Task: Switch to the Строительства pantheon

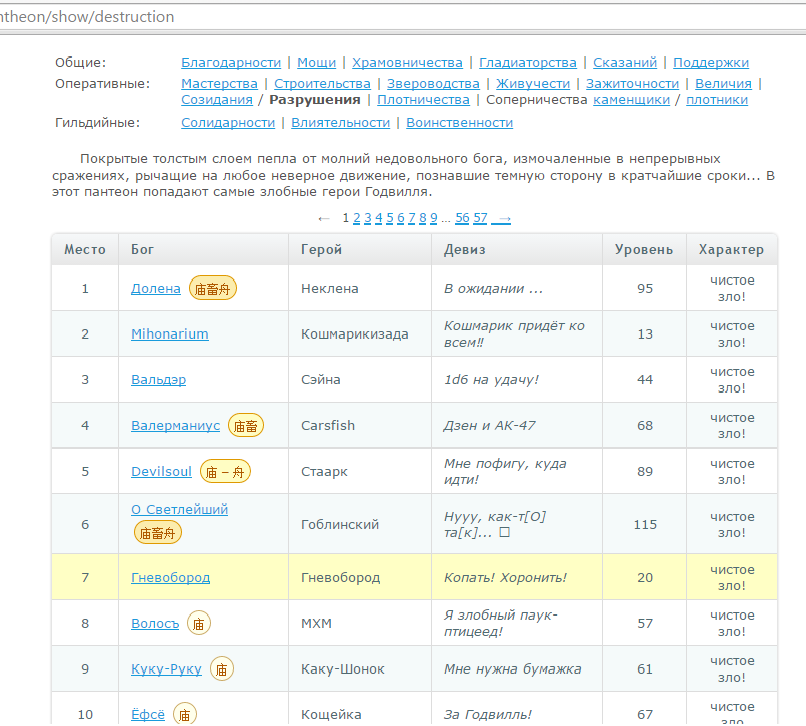Action: click(x=322, y=84)
